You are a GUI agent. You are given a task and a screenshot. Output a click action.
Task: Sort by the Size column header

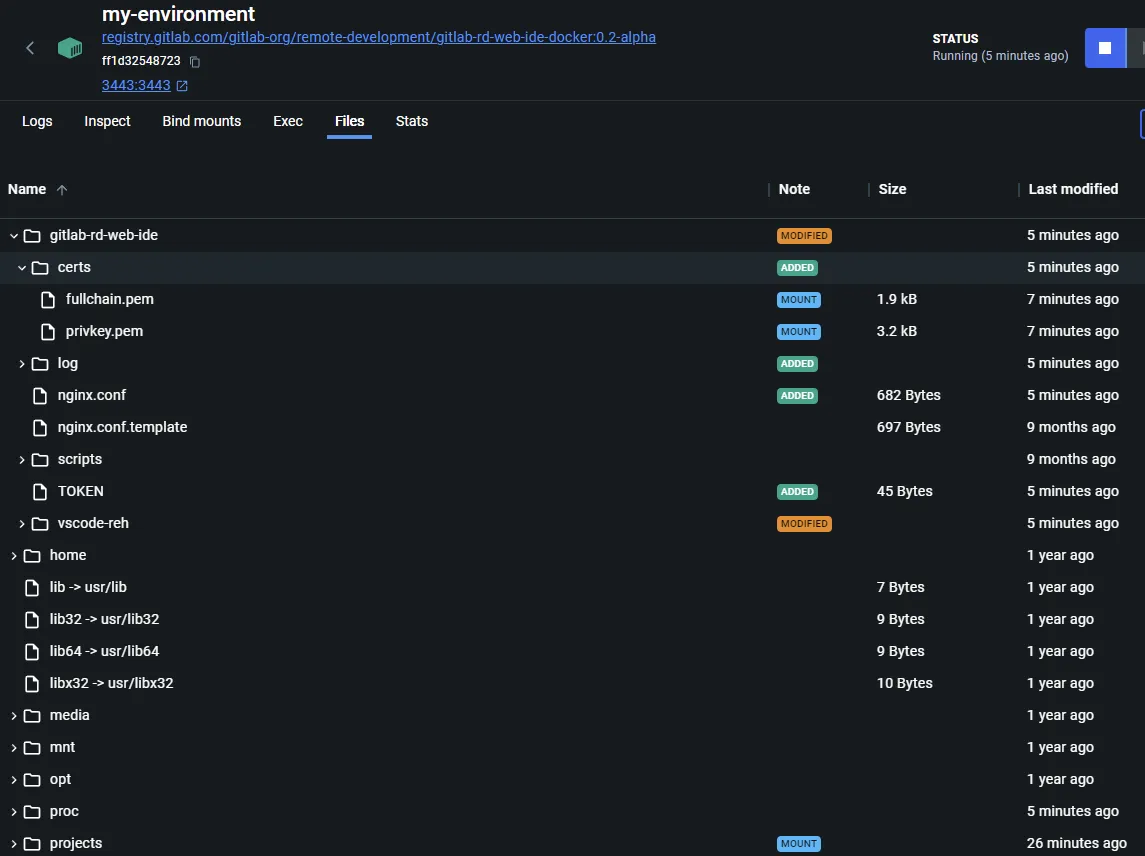click(892, 189)
